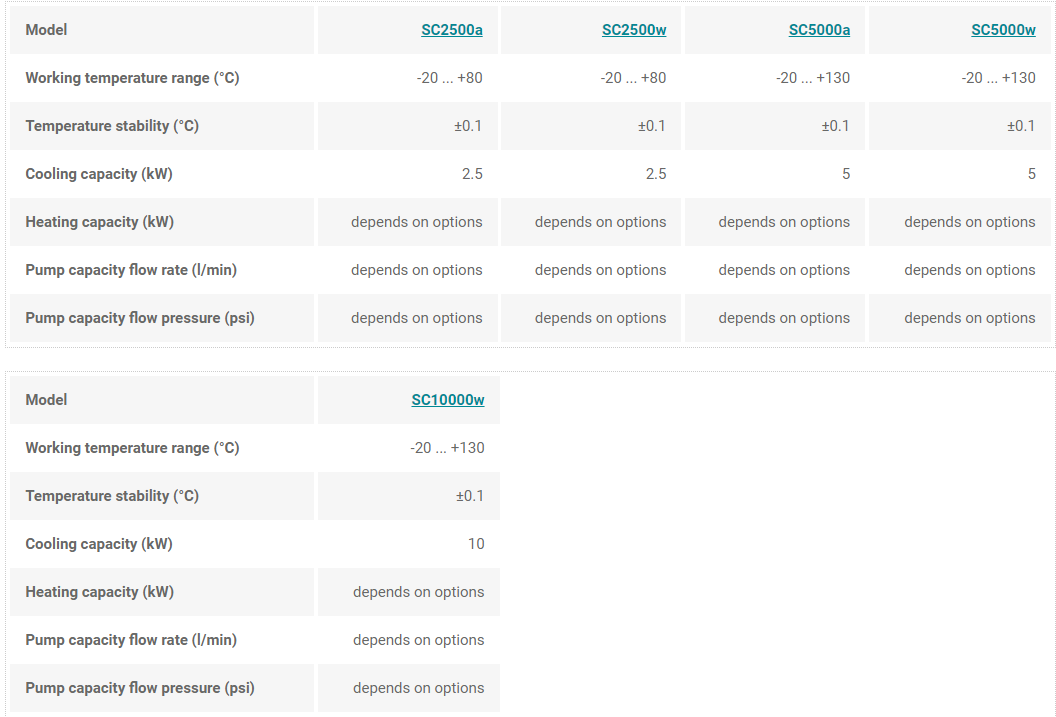This screenshot has width=1056, height=717.
Task: Open the SC2500w model link
Action: pyautogui.click(x=634, y=30)
